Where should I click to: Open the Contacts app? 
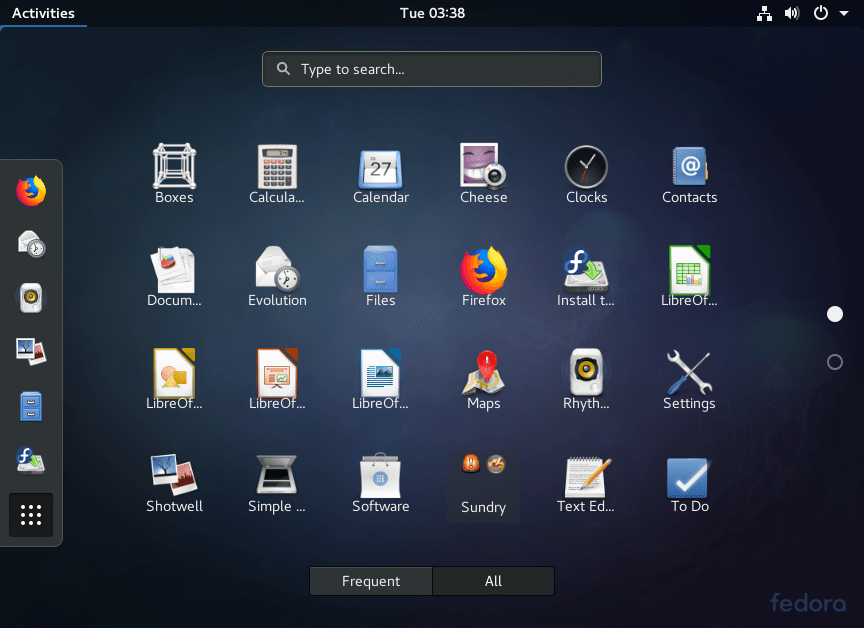pyautogui.click(x=689, y=174)
